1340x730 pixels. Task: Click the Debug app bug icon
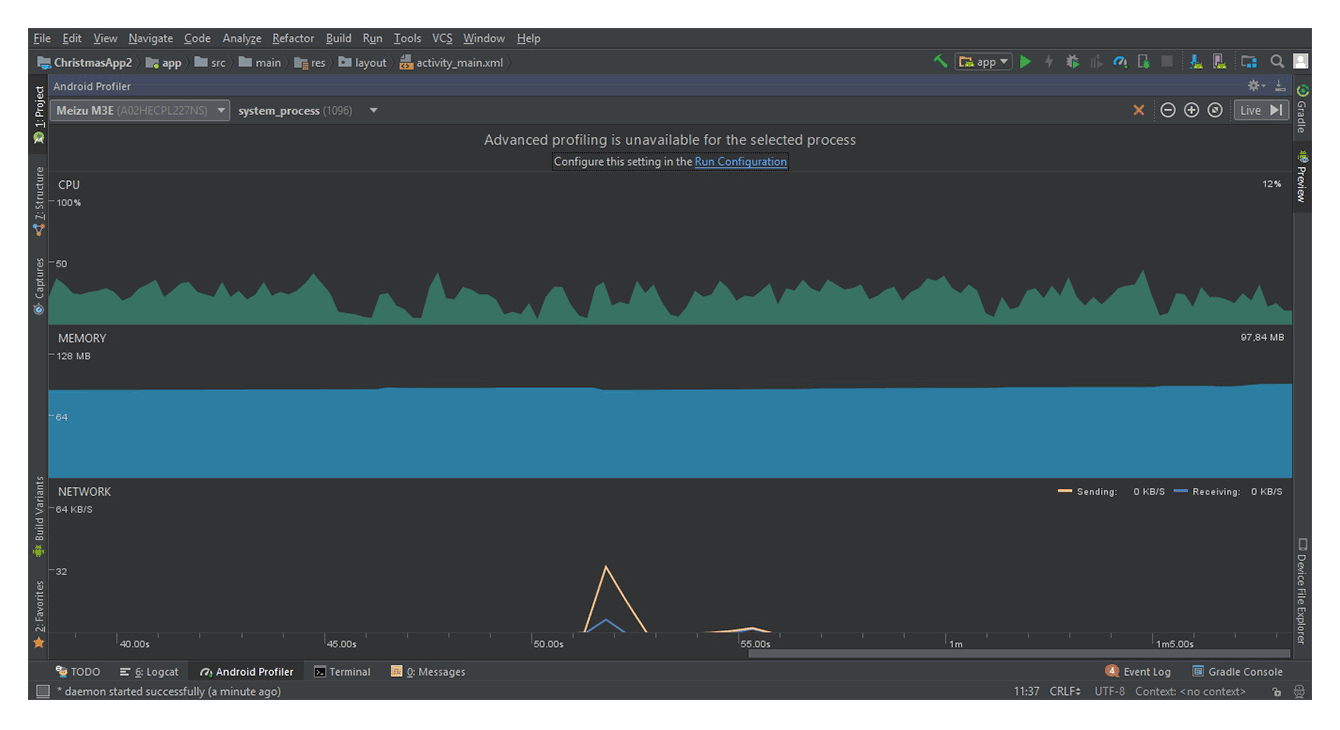point(1072,62)
